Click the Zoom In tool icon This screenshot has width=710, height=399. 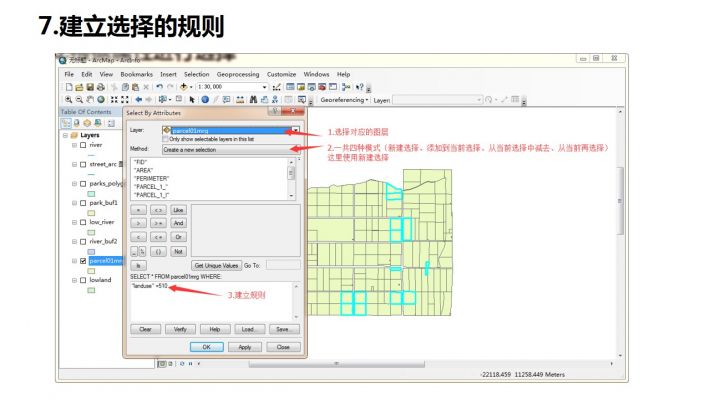(x=68, y=100)
